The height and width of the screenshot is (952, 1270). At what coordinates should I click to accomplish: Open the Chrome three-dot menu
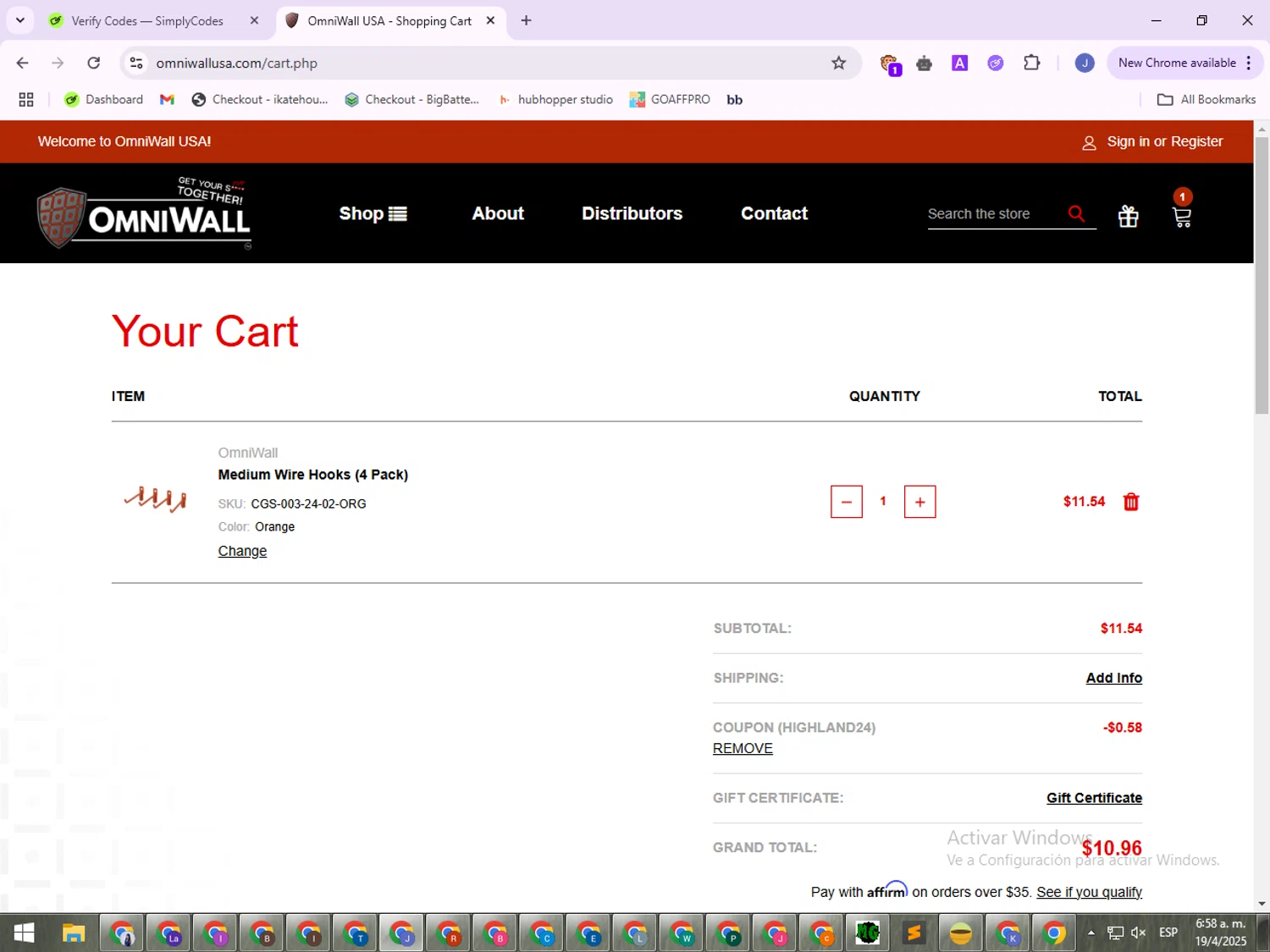pos(1249,63)
